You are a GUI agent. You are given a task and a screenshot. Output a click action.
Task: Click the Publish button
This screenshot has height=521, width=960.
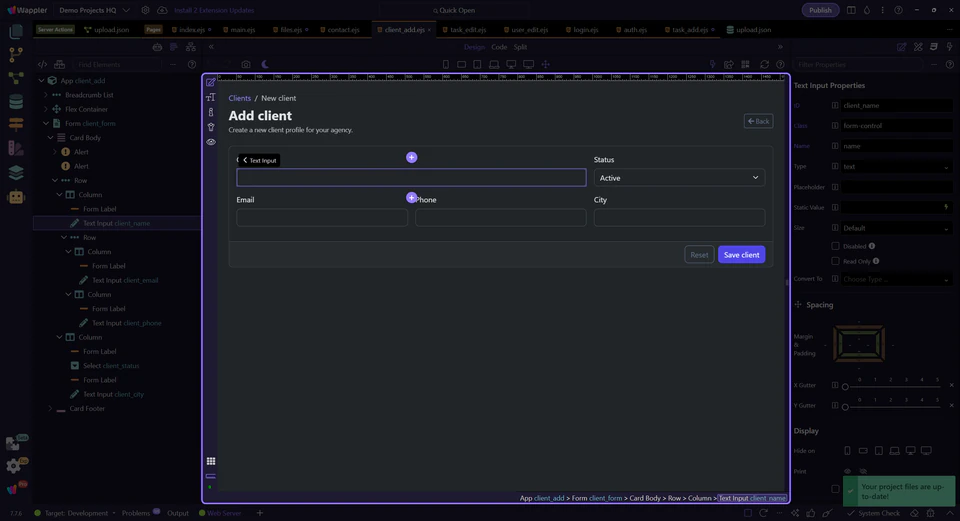coord(820,10)
